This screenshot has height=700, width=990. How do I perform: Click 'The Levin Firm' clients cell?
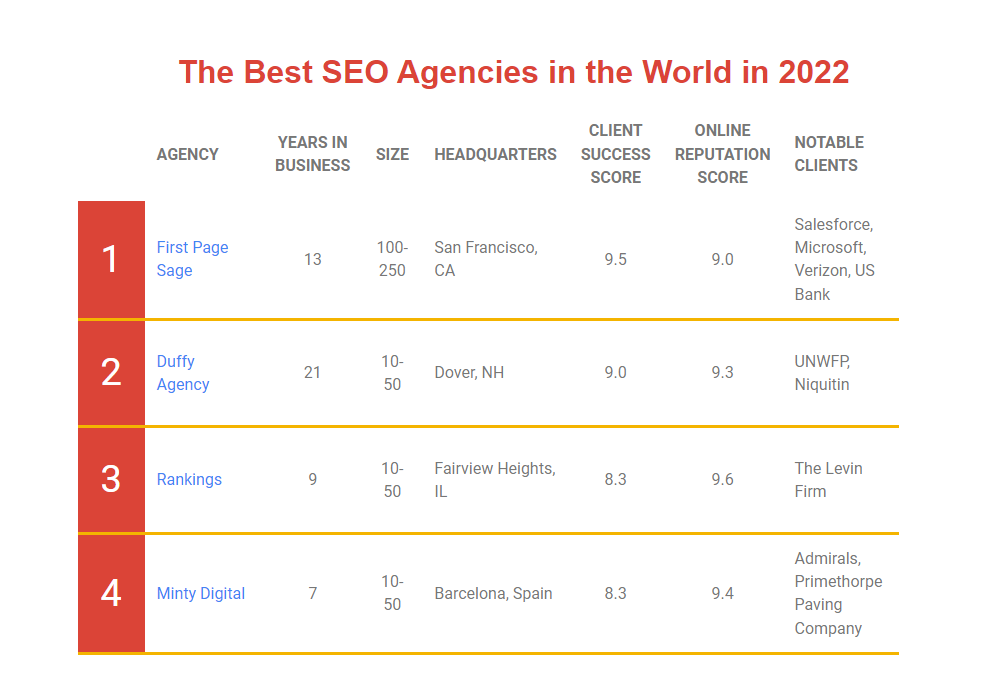click(828, 479)
